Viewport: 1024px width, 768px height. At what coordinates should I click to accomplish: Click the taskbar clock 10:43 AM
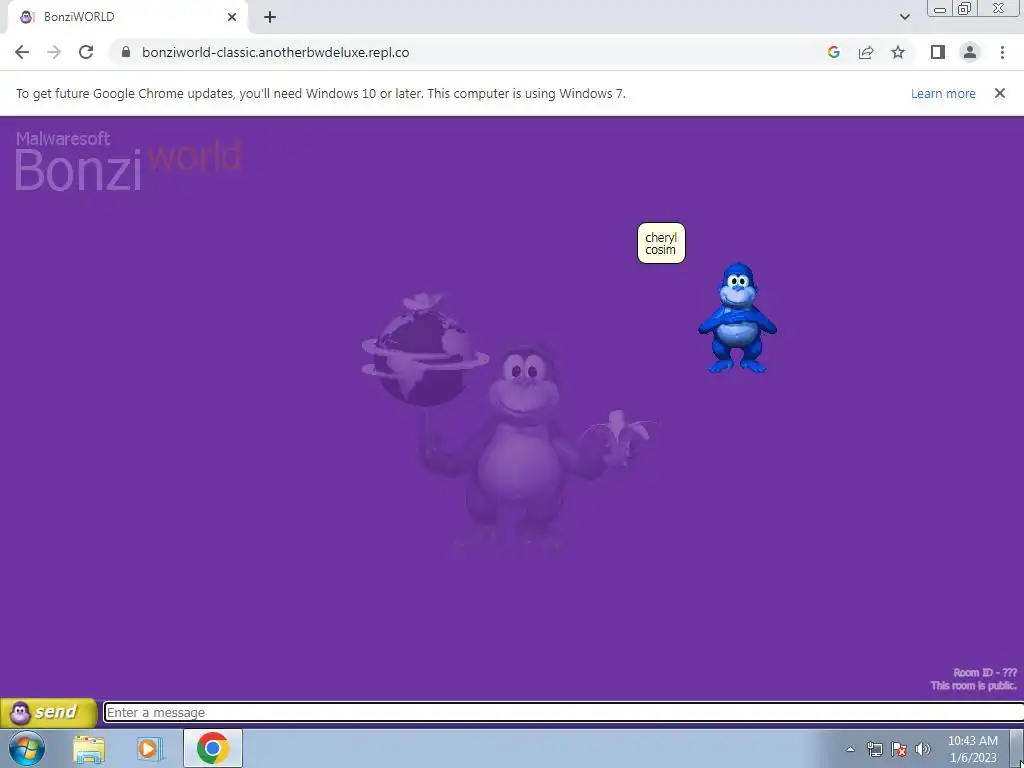click(x=973, y=741)
